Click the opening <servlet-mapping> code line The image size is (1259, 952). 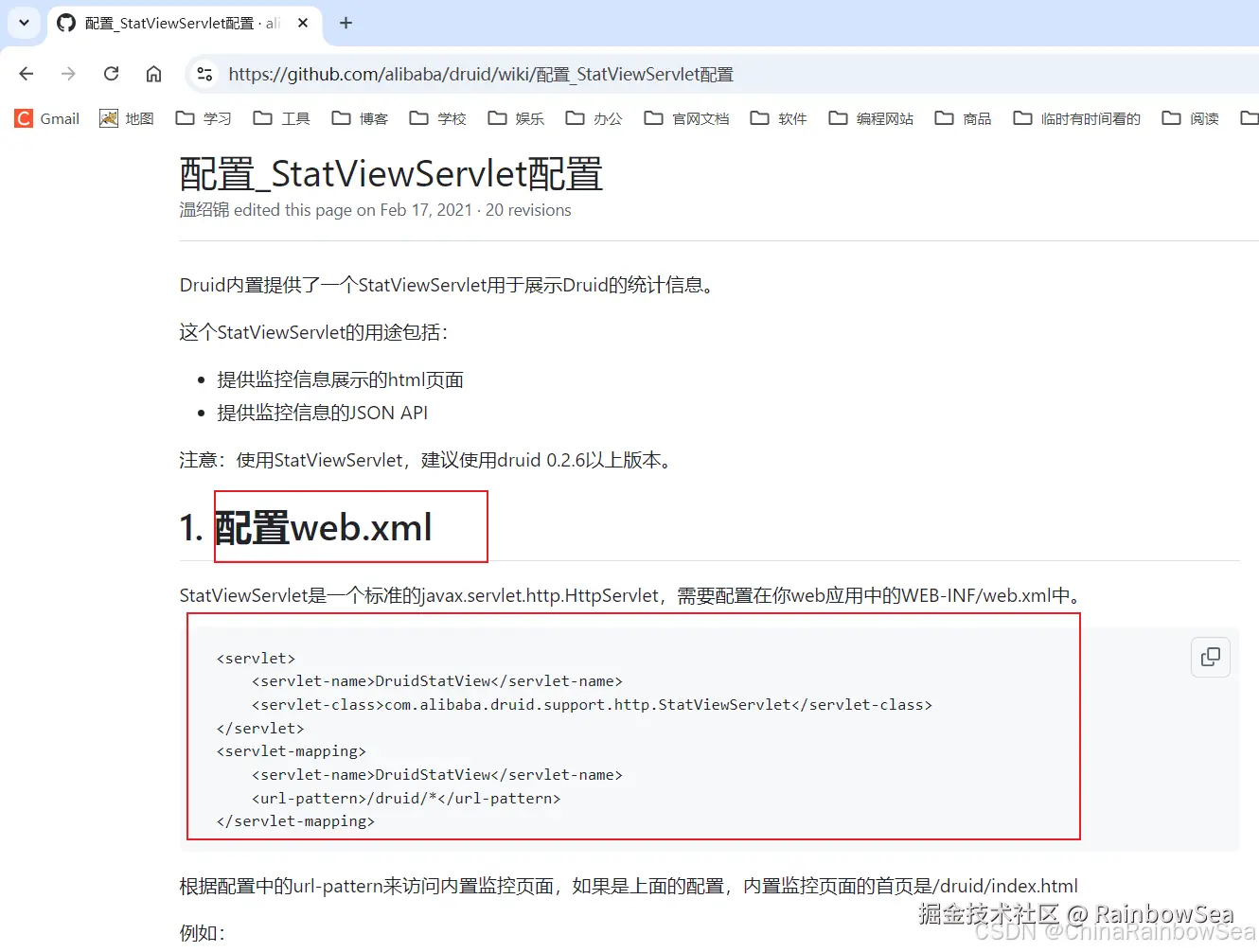tap(291, 750)
